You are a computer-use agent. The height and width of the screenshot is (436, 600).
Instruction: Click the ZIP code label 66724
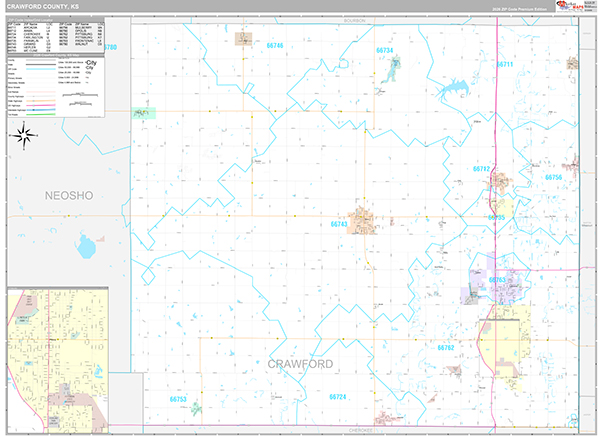point(338,397)
